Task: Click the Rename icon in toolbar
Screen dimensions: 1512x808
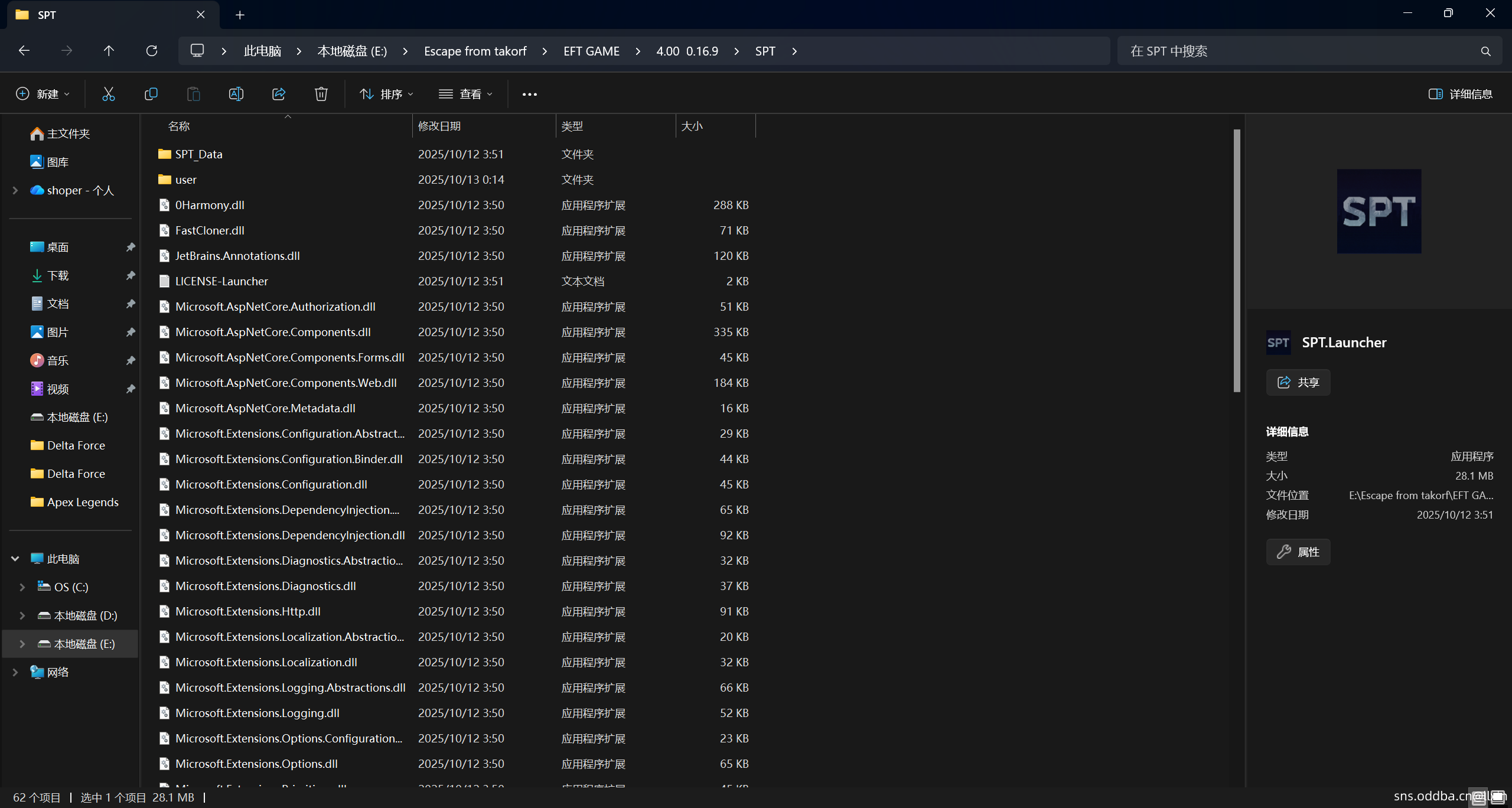Action: pyautogui.click(x=236, y=94)
